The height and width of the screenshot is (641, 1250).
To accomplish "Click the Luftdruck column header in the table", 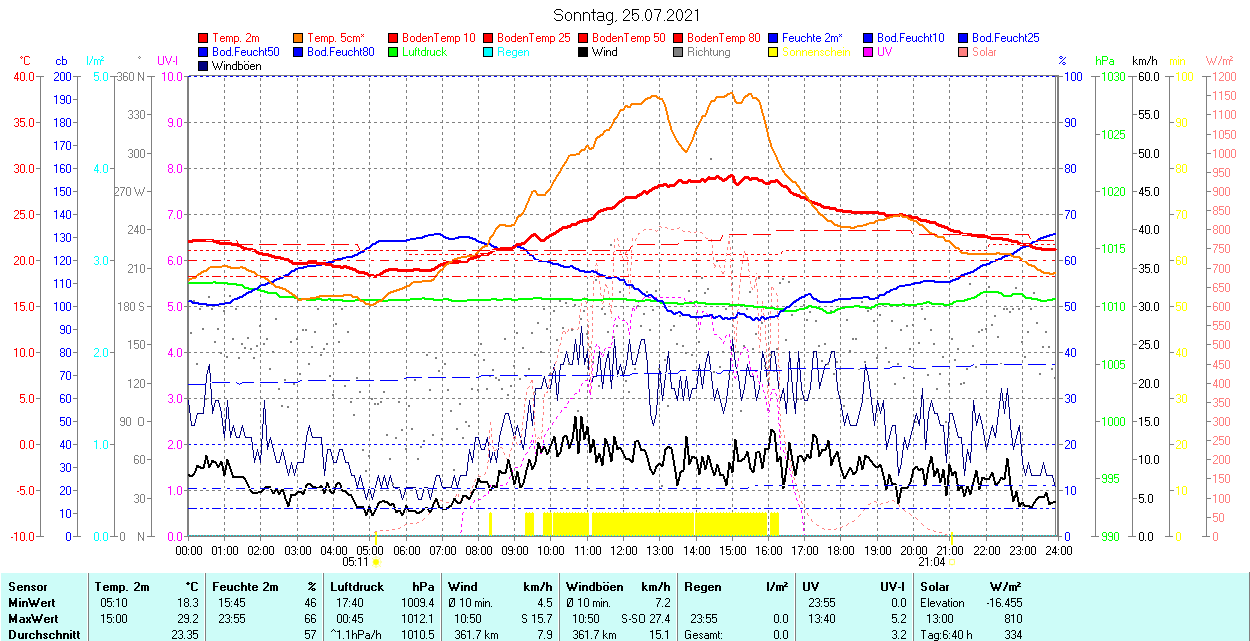I will coord(357,587).
